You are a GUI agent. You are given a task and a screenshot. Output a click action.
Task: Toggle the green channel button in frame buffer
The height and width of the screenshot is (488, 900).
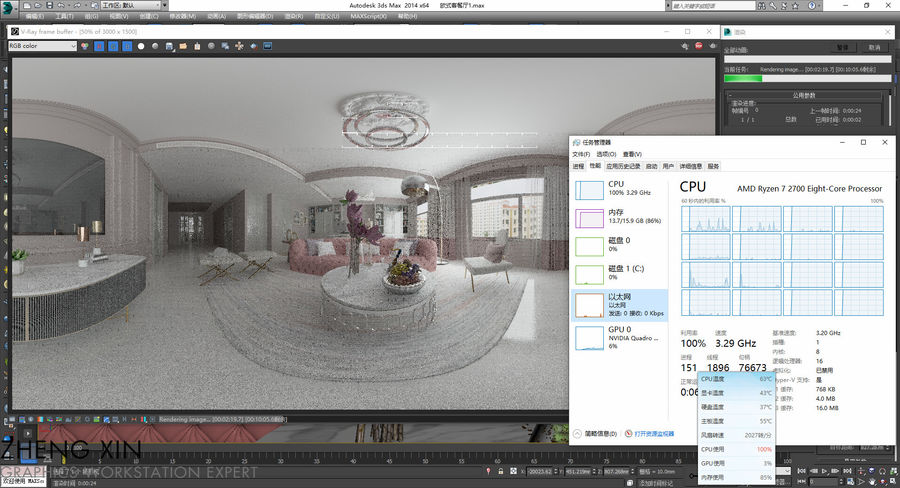[113, 46]
